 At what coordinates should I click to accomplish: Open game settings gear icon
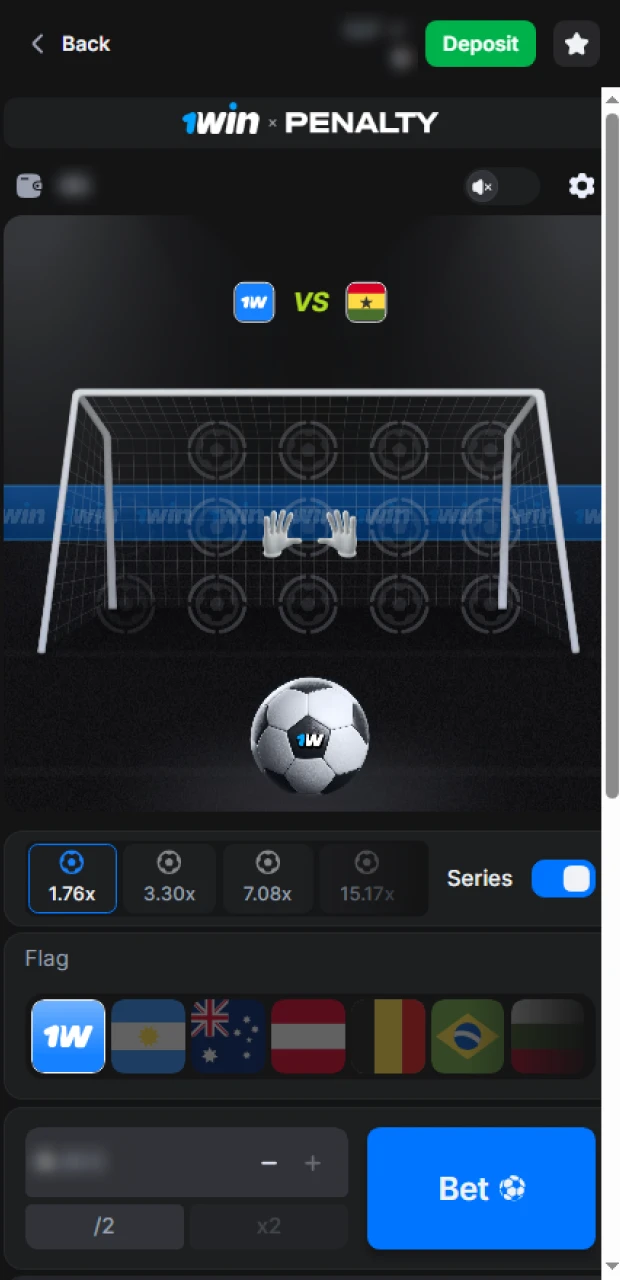[581, 186]
